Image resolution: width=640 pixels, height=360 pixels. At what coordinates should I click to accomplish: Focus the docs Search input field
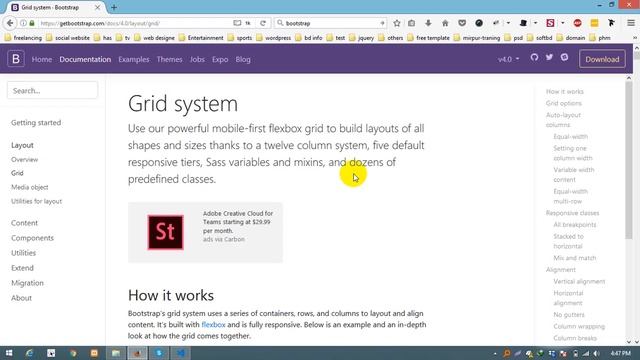[53, 91]
